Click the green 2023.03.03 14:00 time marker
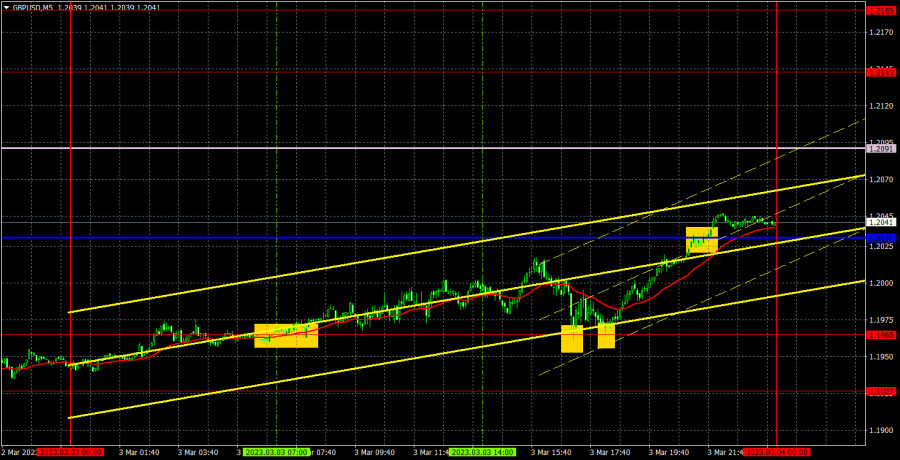Viewport: 900px width, 460px height. click(x=482, y=453)
